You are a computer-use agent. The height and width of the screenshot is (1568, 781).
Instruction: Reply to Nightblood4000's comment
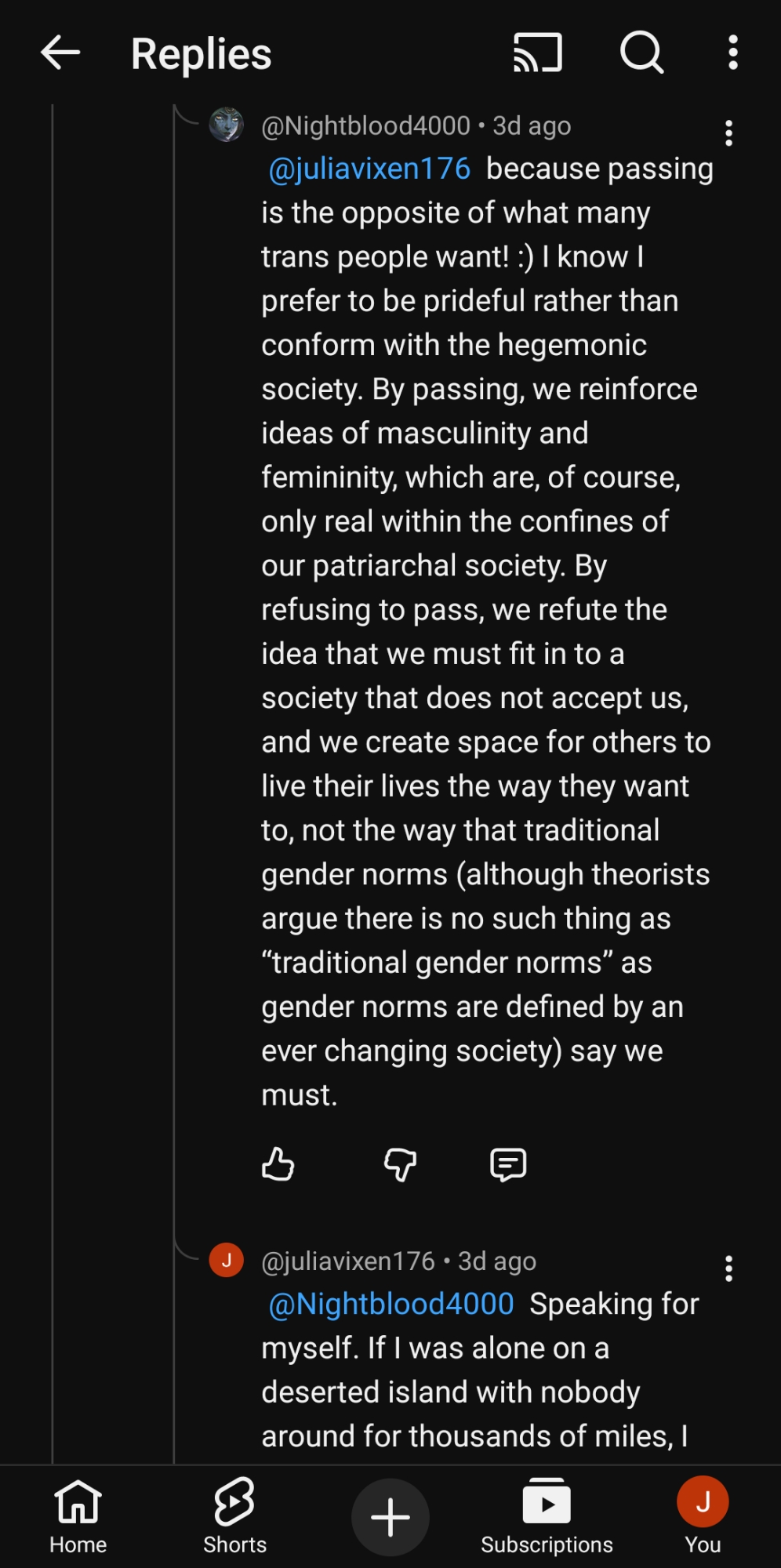[x=507, y=1164]
